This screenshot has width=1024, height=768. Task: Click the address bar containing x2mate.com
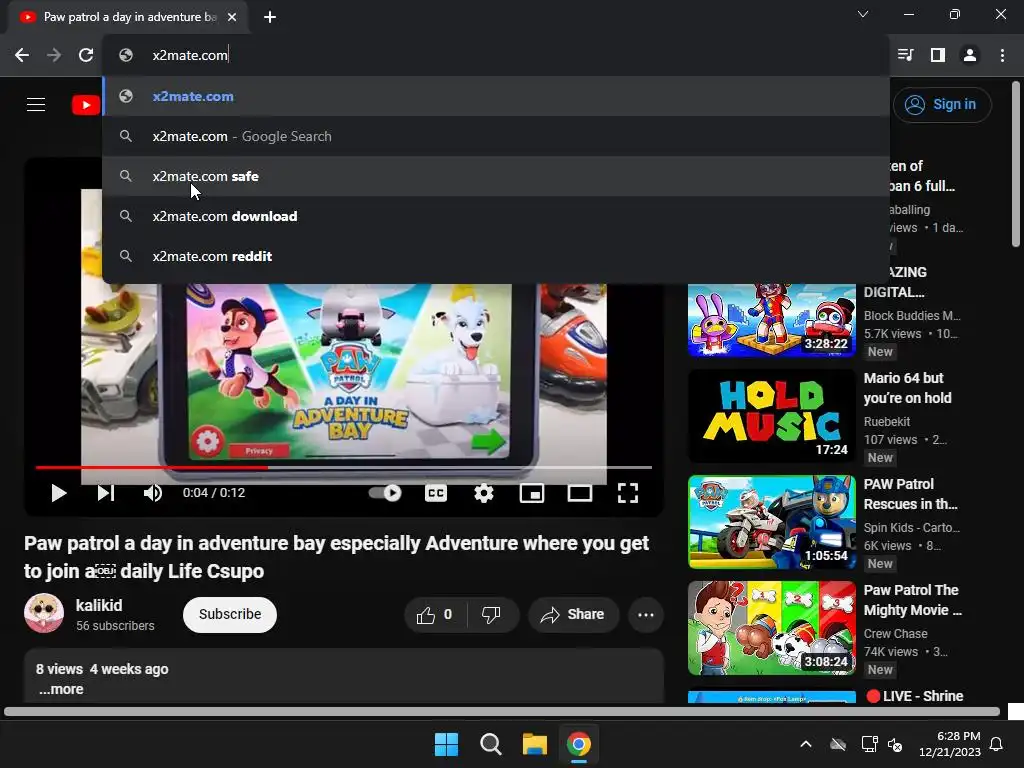[x=496, y=56]
